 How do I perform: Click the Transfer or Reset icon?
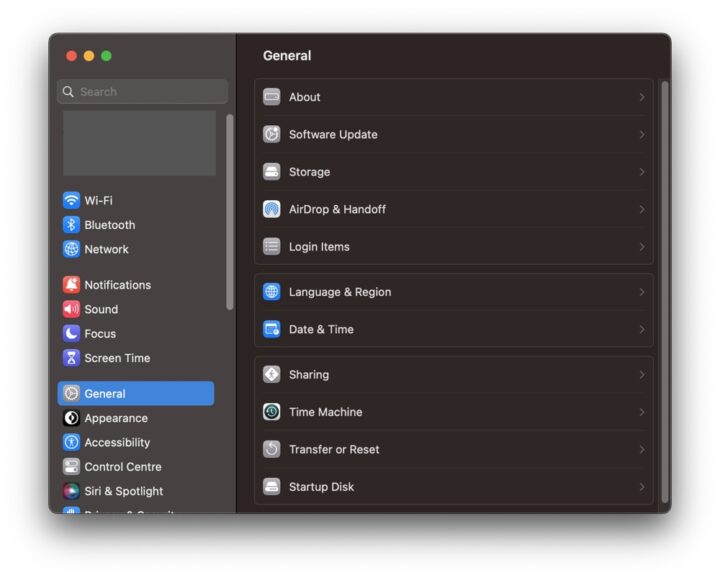click(271, 449)
